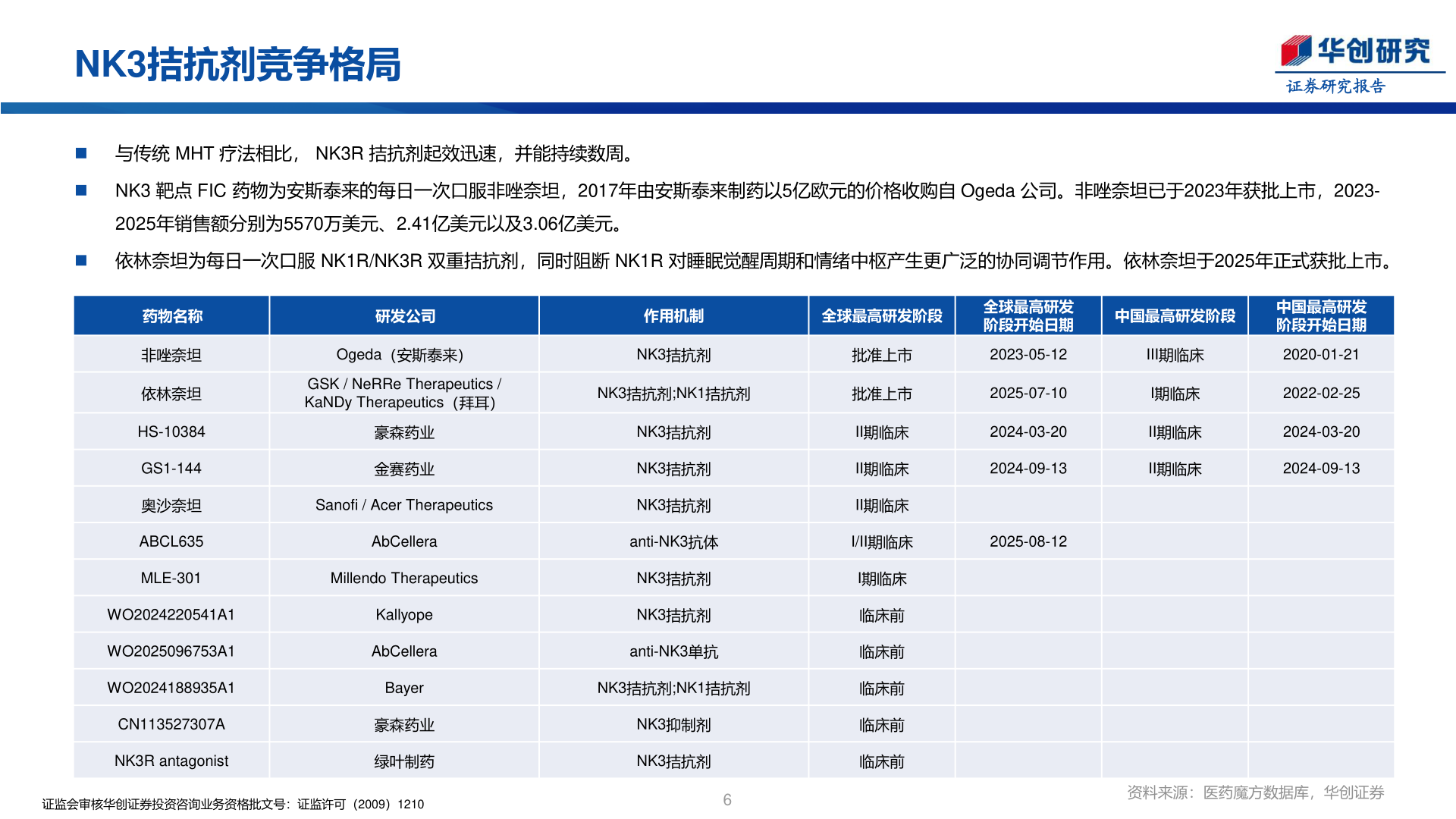Click the I/II期临床 stage cell
The width and height of the screenshot is (1456, 819).
pyautogui.click(x=882, y=541)
